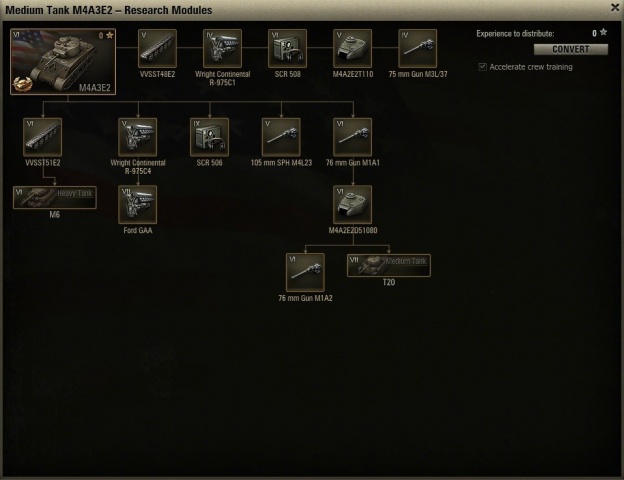Image resolution: width=624 pixels, height=480 pixels.
Task: Click the Wright Continental R-975C4 engine icon
Action: tap(138, 137)
